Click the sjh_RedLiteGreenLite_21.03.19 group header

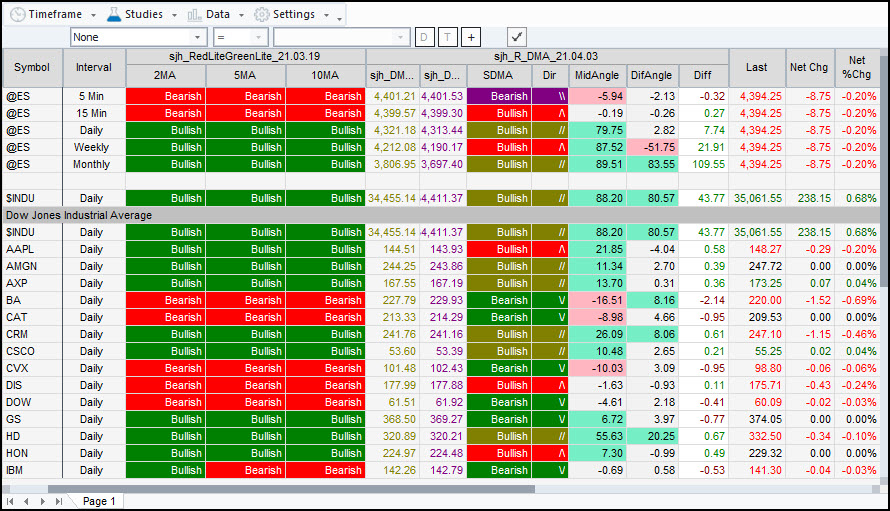click(x=245, y=57)
